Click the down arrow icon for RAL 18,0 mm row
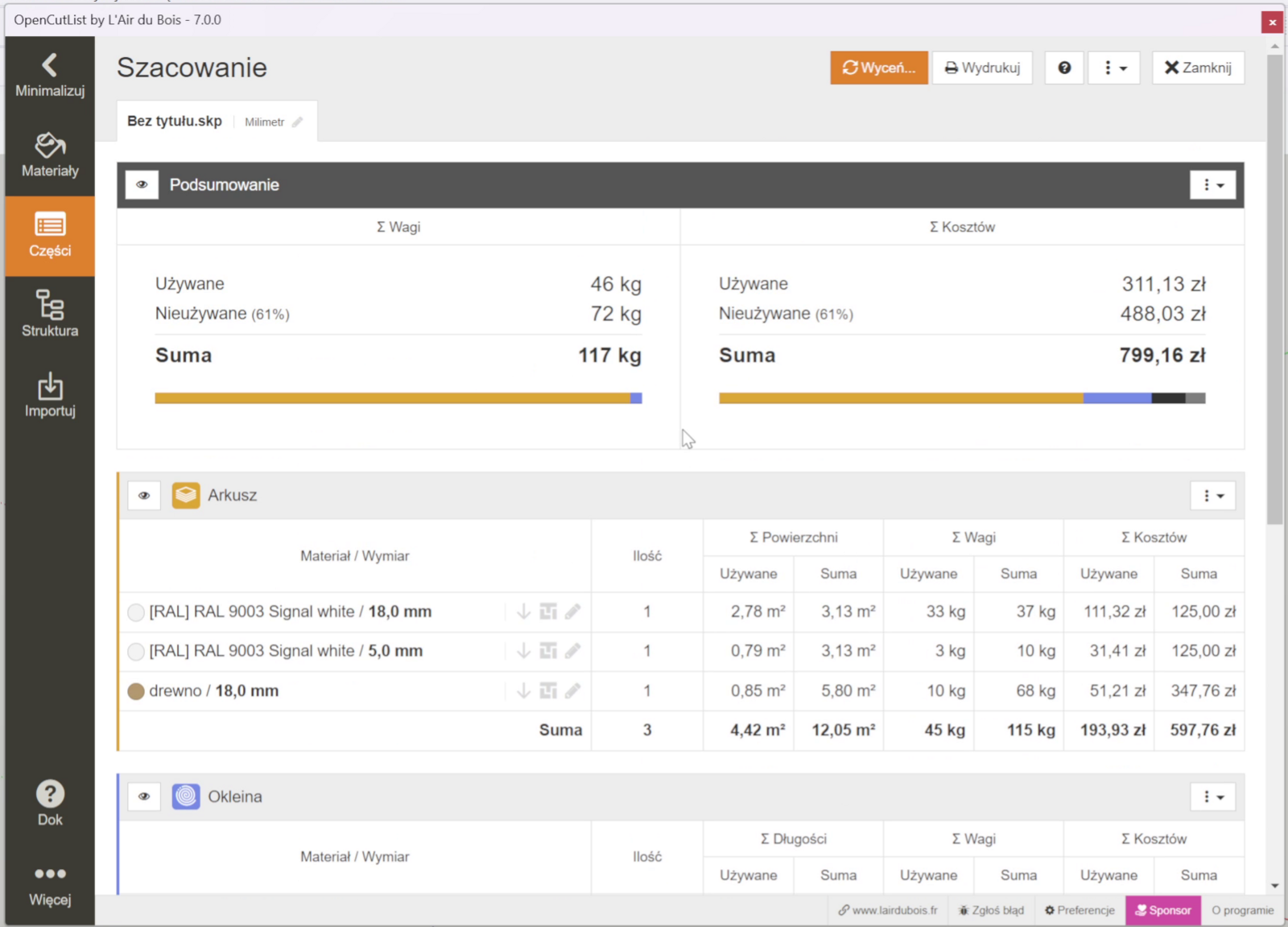 (523, 612)
